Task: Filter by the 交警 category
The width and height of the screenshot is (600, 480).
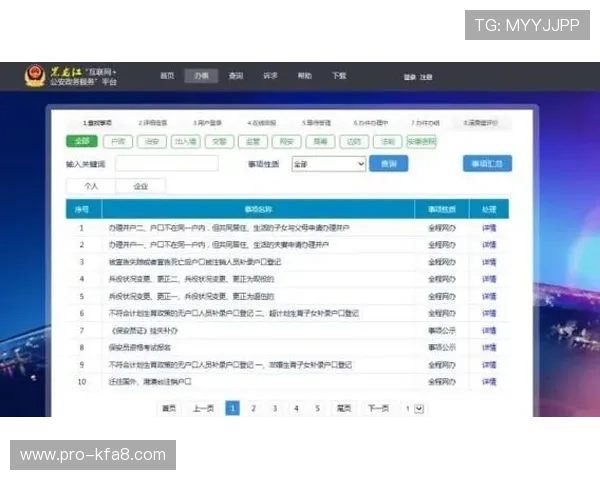Action: (x=219, y=142)
